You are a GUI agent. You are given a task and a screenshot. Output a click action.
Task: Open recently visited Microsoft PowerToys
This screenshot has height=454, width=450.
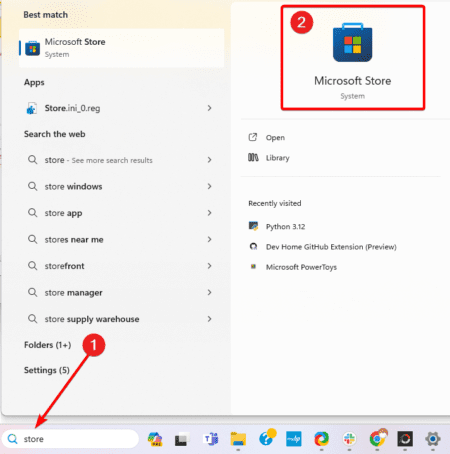click(x=301, y=267)
